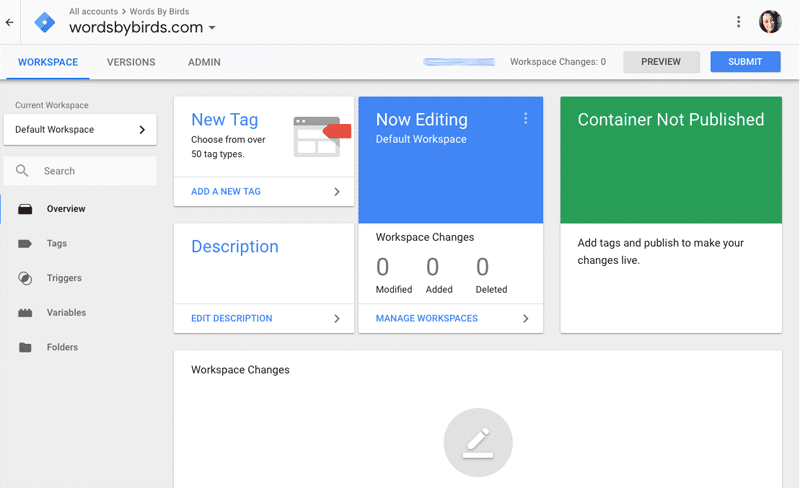Click the blue Submit button

[745, 62]
